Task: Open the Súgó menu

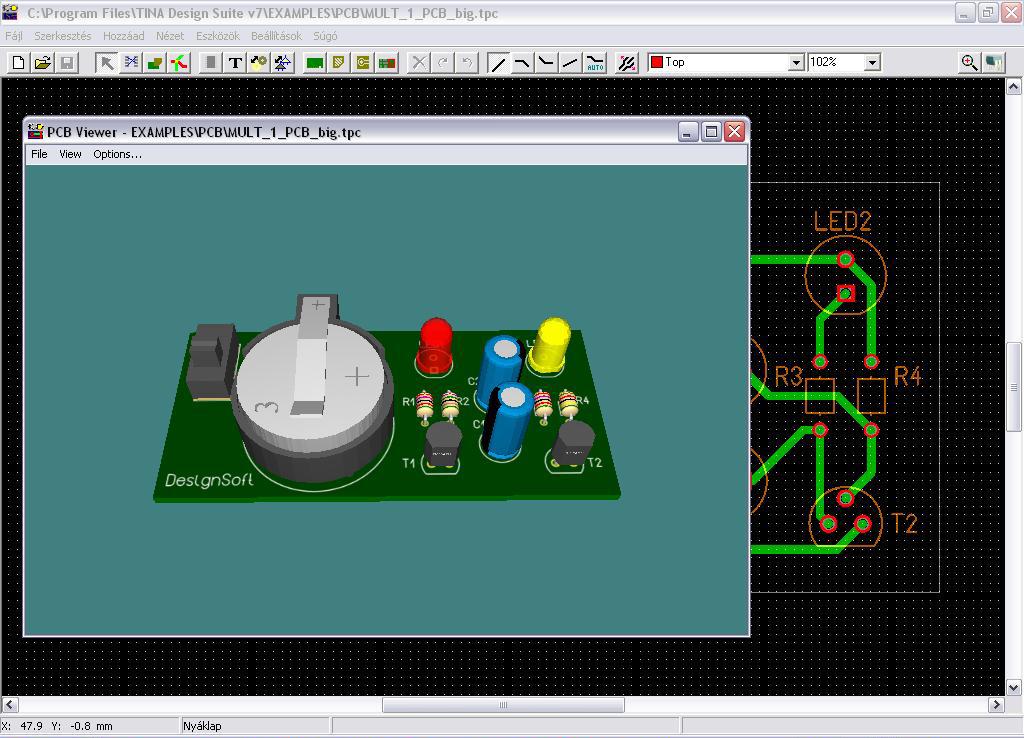Action: (325, 36)
